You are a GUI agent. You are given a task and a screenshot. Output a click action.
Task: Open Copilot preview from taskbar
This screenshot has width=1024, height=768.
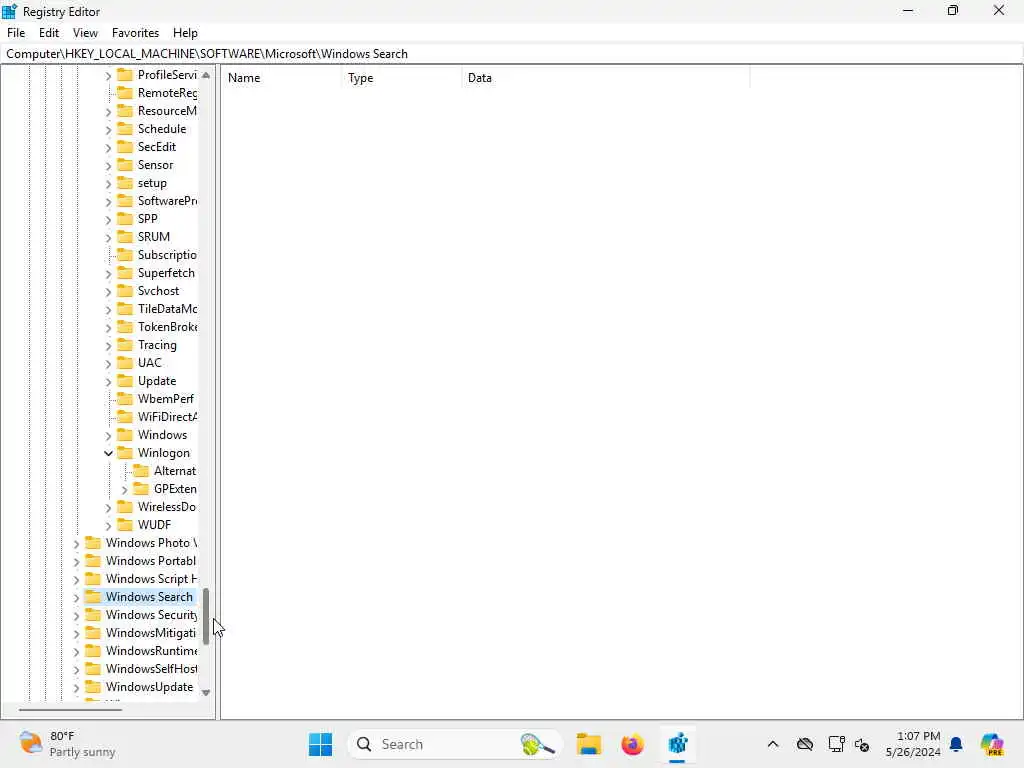coord(992,744)
